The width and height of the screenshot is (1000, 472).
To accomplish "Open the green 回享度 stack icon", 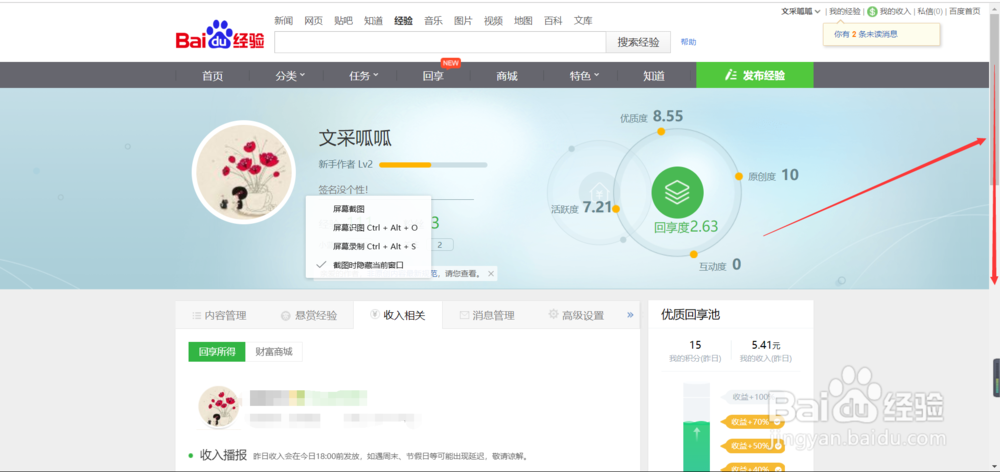I will (x=677, y=192).
